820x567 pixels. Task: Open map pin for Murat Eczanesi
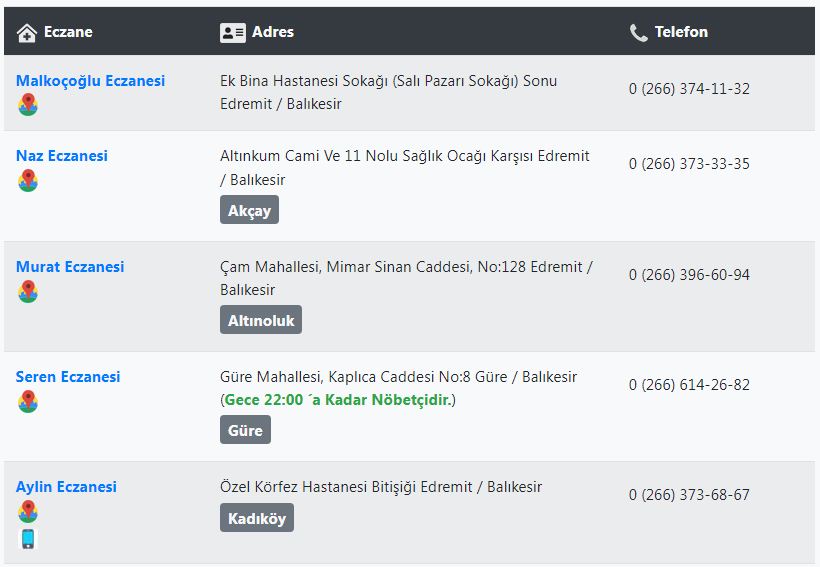(x=28, y=291)
